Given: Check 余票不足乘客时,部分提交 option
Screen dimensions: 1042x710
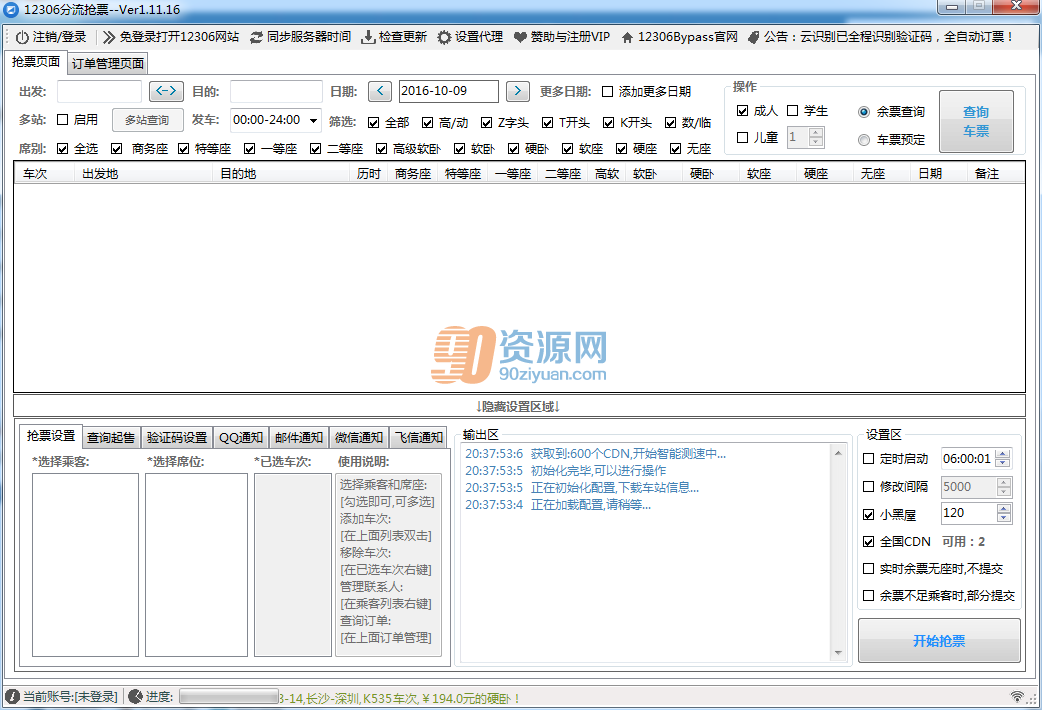Looking at the screenshot, I should tap(869, 596).
